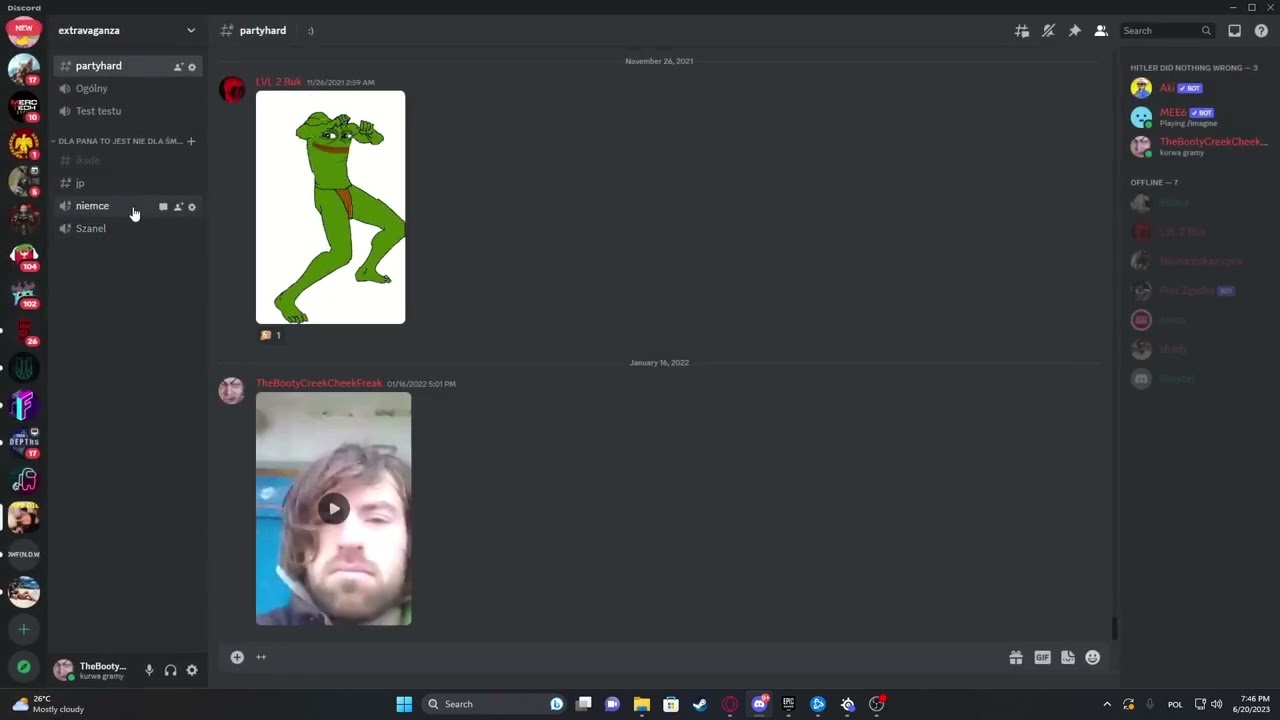Open server with 104 unread badge
1280x720 pixels.
pos(24,256)
